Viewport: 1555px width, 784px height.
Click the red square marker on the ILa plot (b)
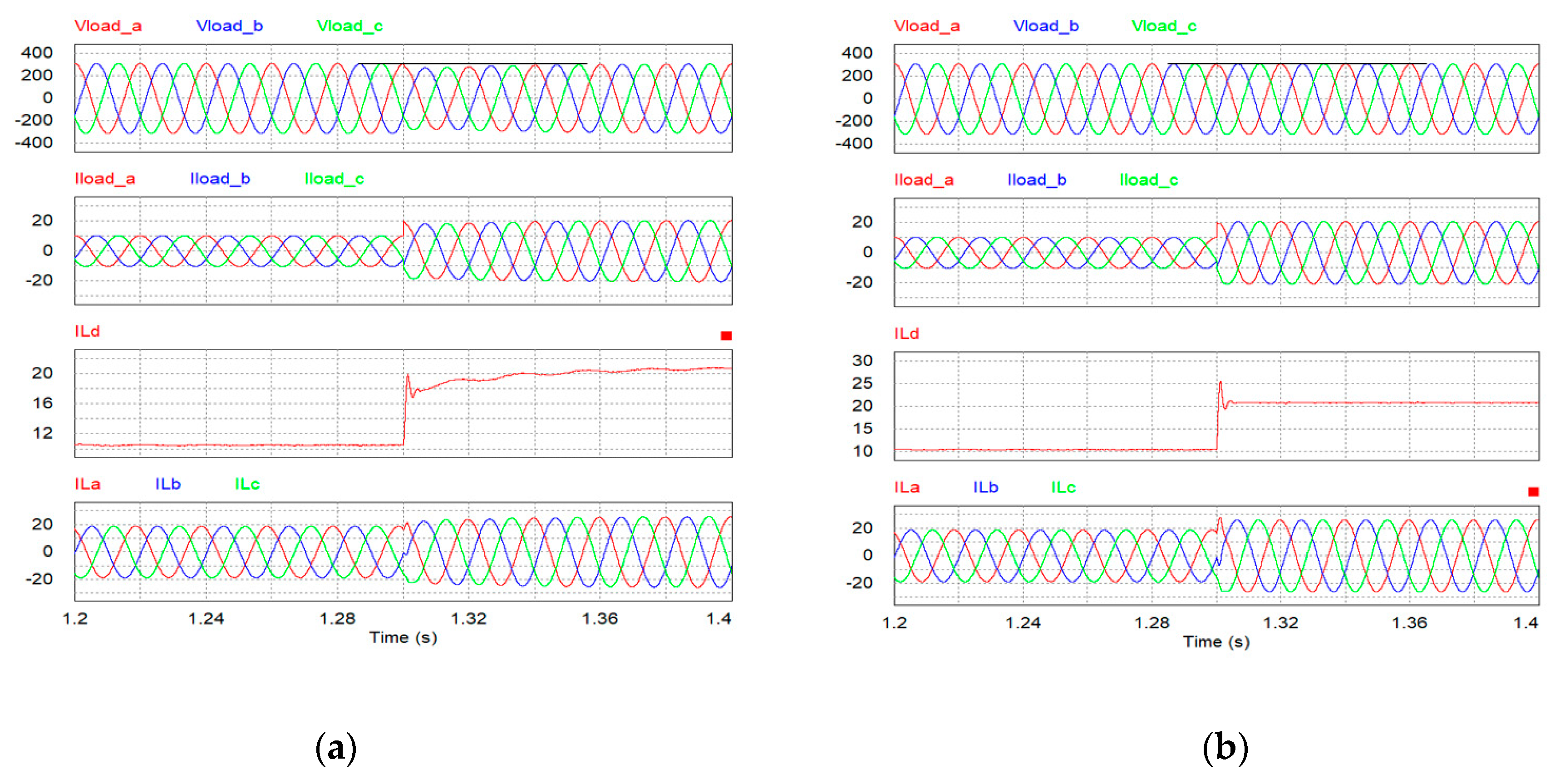[1533, 492]
